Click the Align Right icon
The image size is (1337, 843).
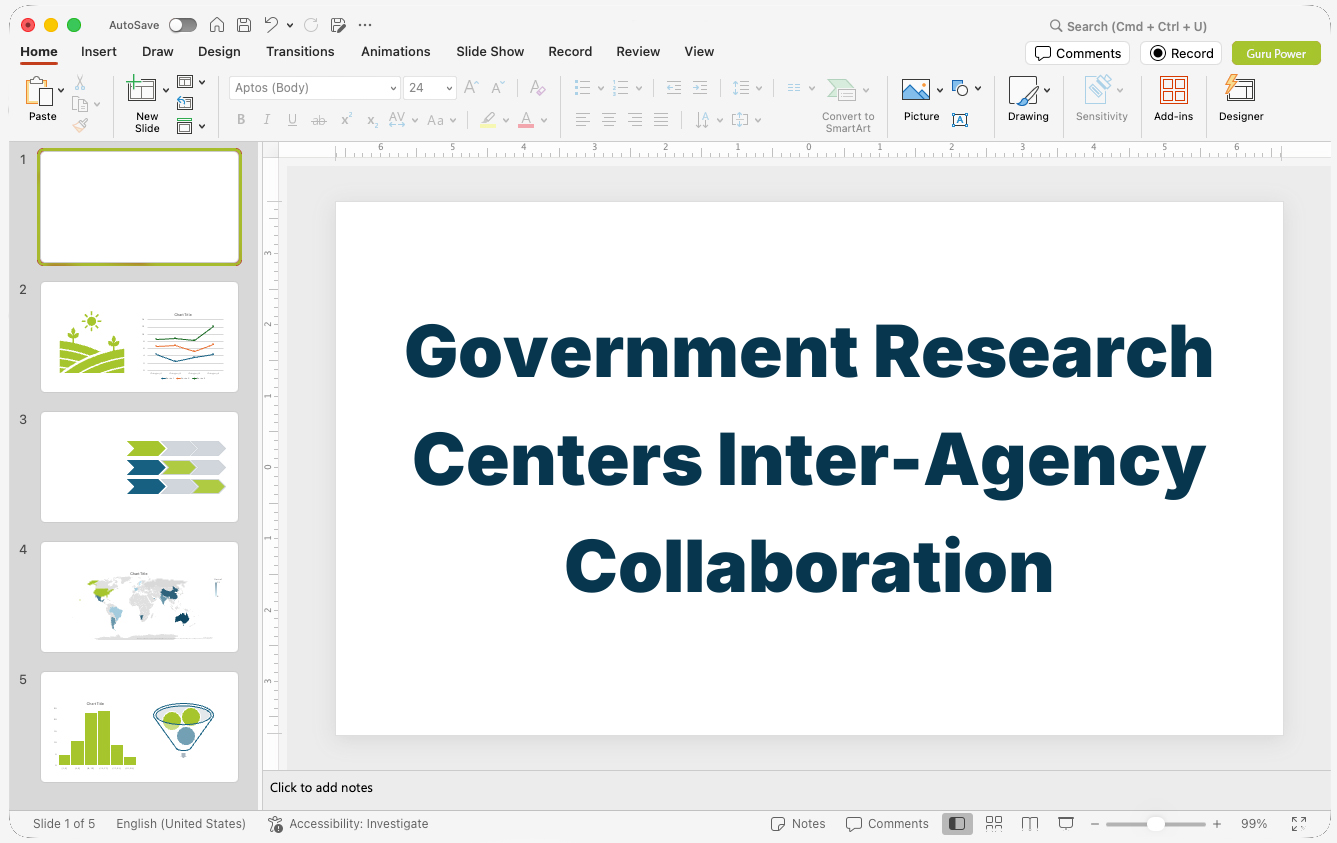point(634,120)
